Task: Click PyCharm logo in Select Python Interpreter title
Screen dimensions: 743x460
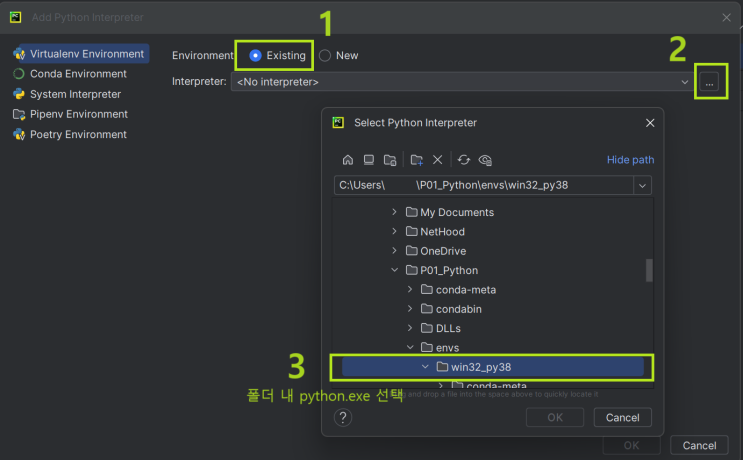Action: 338,123
